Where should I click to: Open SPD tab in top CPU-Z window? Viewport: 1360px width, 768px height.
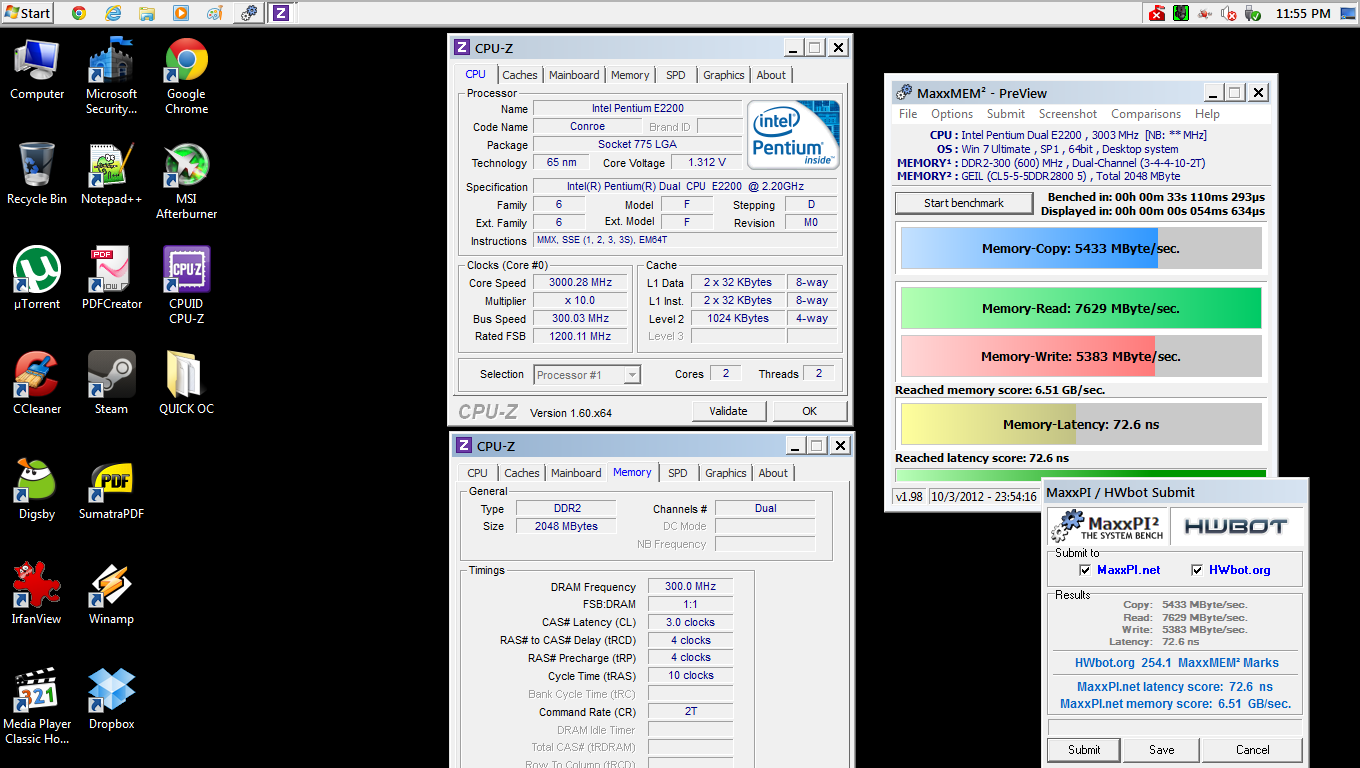(x=676, y=75)
